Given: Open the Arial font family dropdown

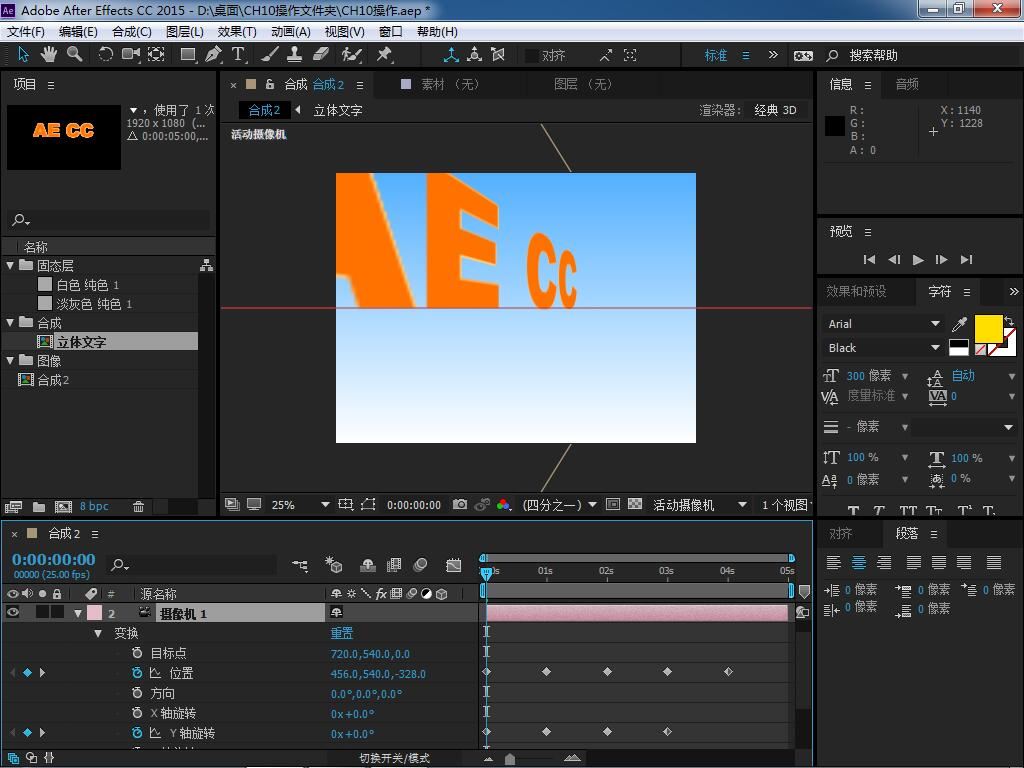Looking at the screenshot, I should (883, 324).
